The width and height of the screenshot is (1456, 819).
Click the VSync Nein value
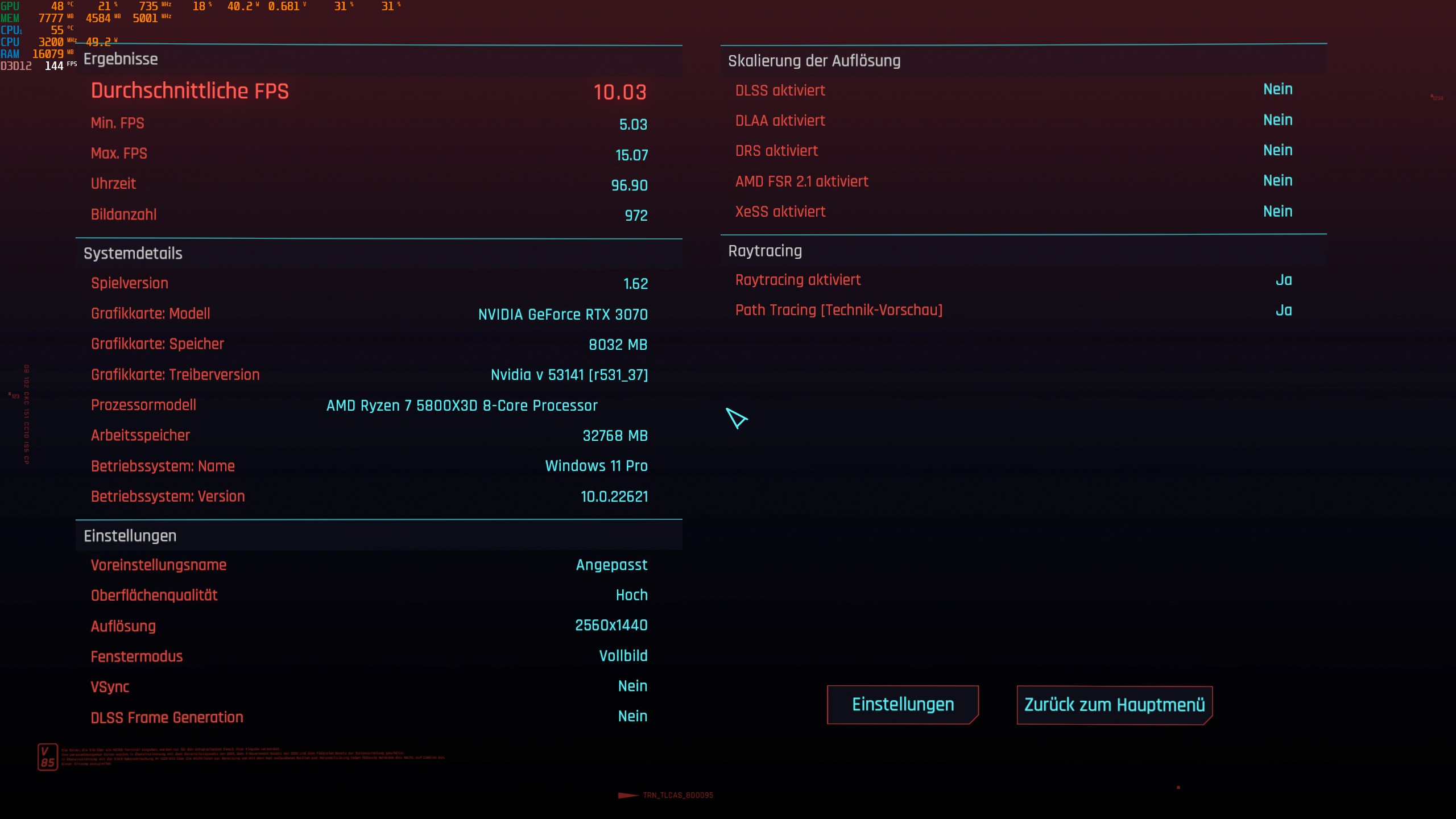click(x=632, y=686)
